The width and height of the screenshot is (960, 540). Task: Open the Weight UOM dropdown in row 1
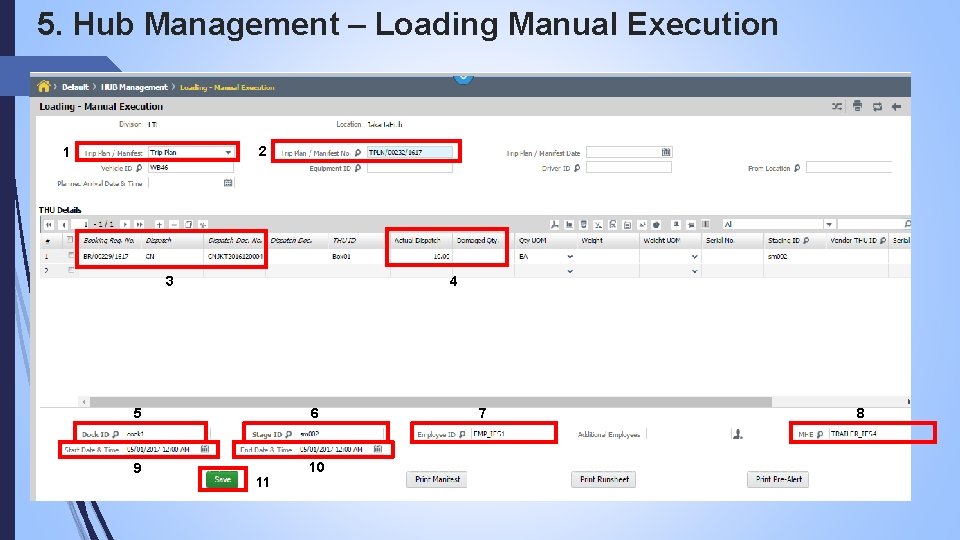(694, 257)
